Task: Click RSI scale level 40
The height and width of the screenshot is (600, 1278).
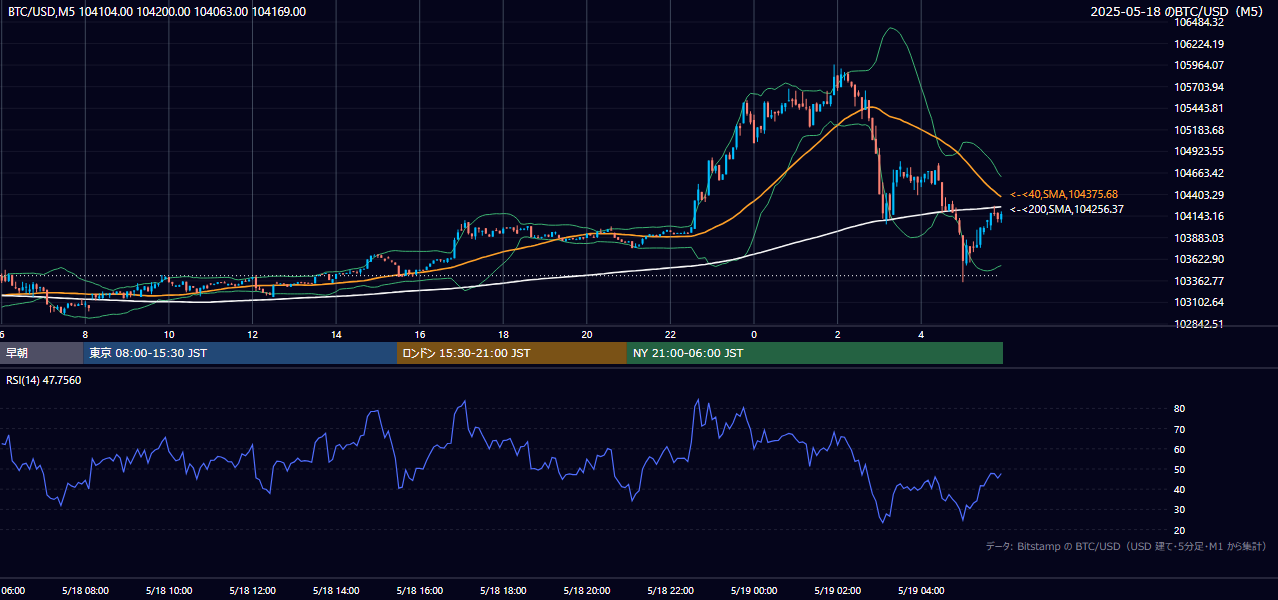Action: (x=1179, y=489)
